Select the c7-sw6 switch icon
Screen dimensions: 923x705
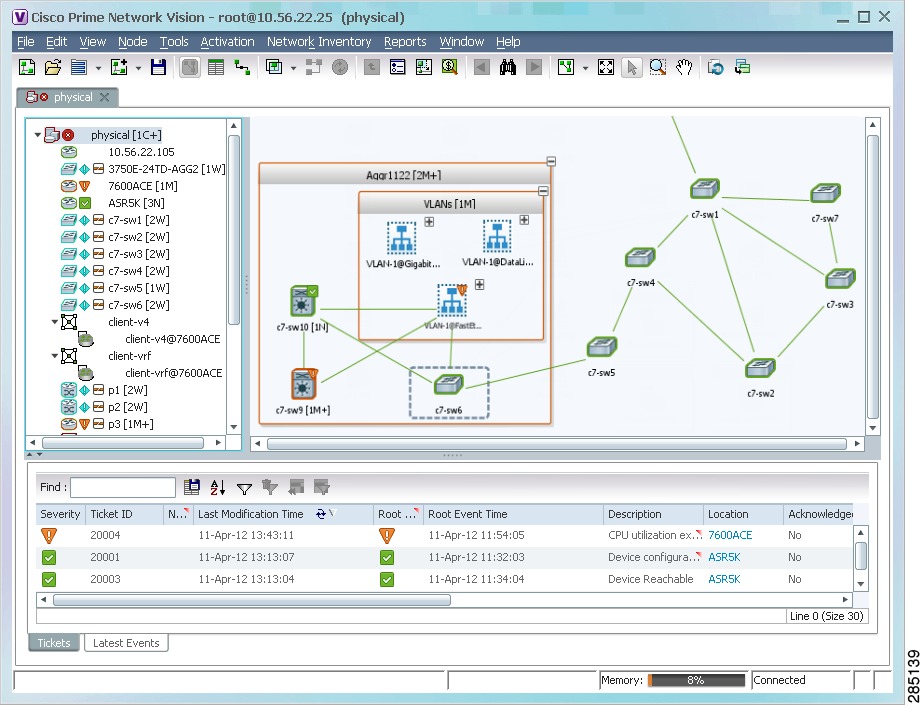tap(449, 384)
